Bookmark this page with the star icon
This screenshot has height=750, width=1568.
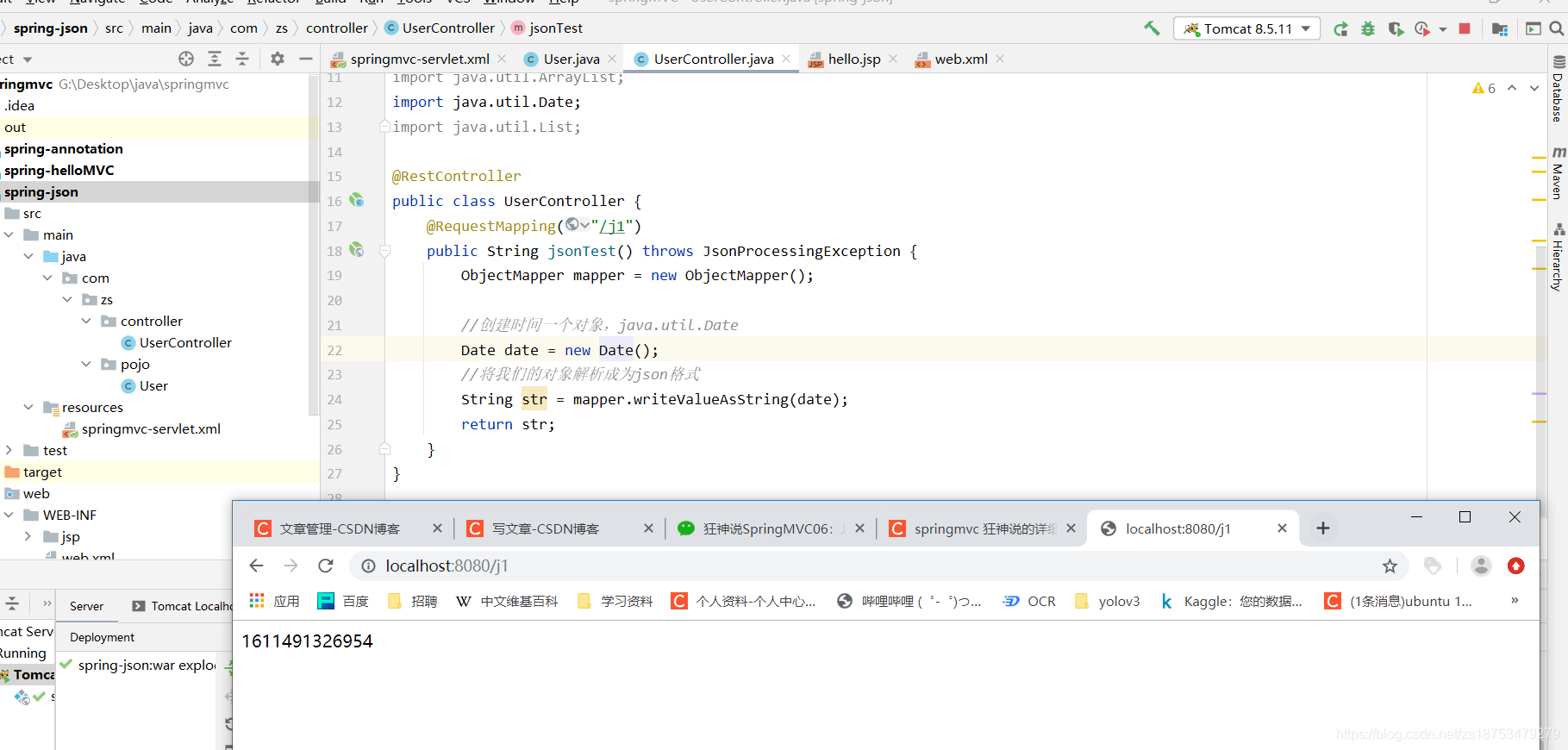1390,566
